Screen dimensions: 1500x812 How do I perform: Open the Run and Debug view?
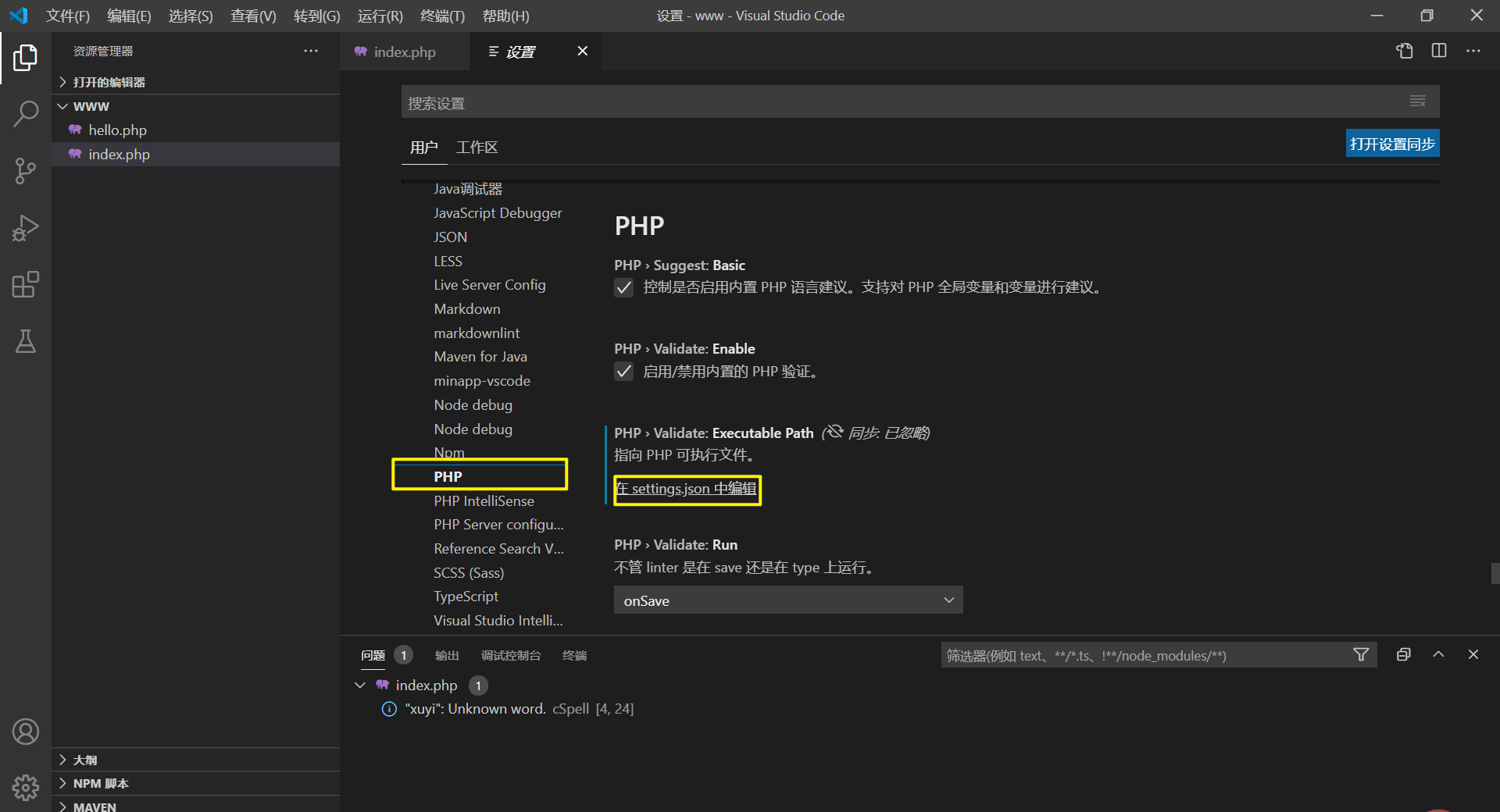click(25, 228)
